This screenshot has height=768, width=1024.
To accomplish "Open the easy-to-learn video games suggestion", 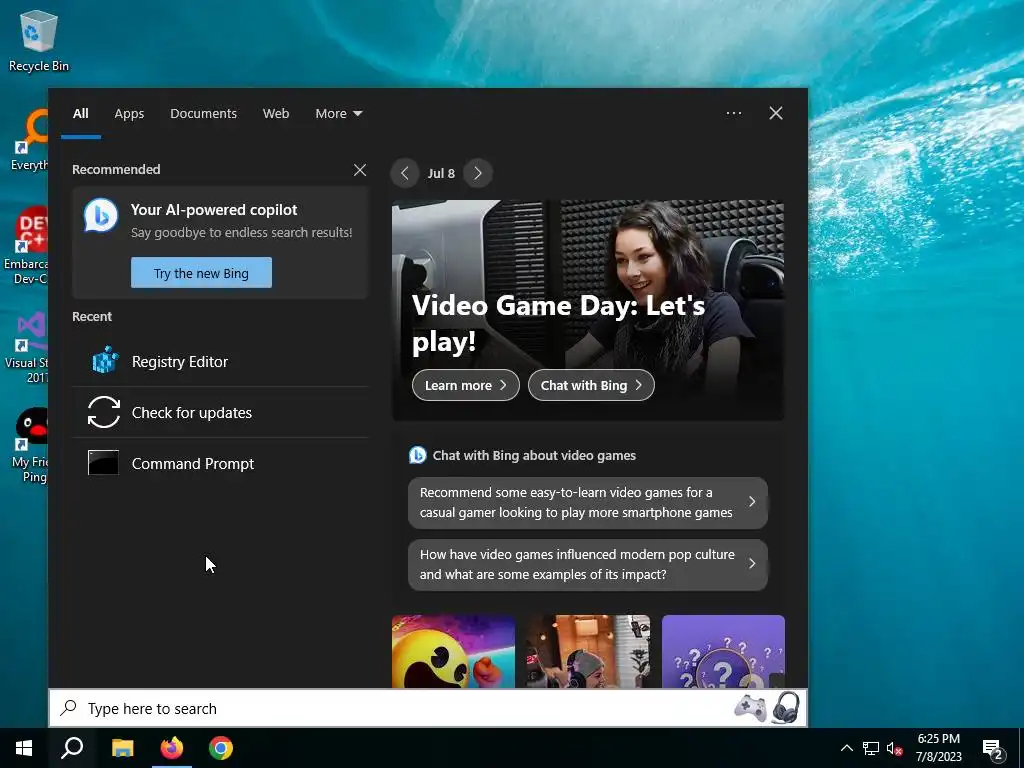I will (588, 502).
